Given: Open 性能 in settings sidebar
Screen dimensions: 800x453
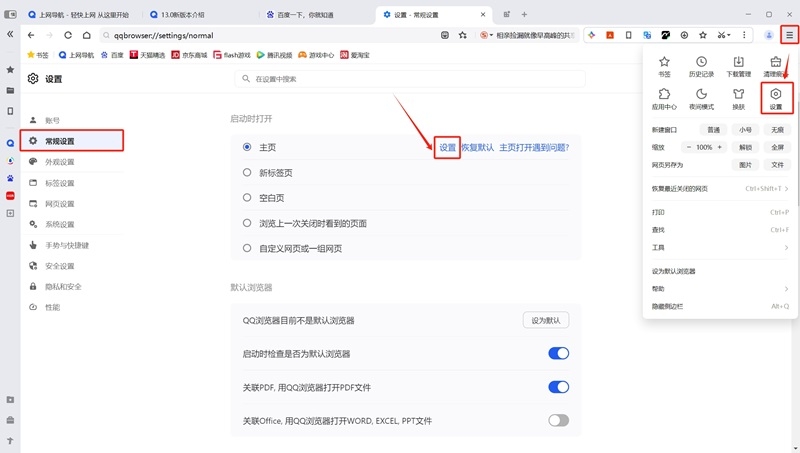Looking at the screenshot, I should 72,307.
